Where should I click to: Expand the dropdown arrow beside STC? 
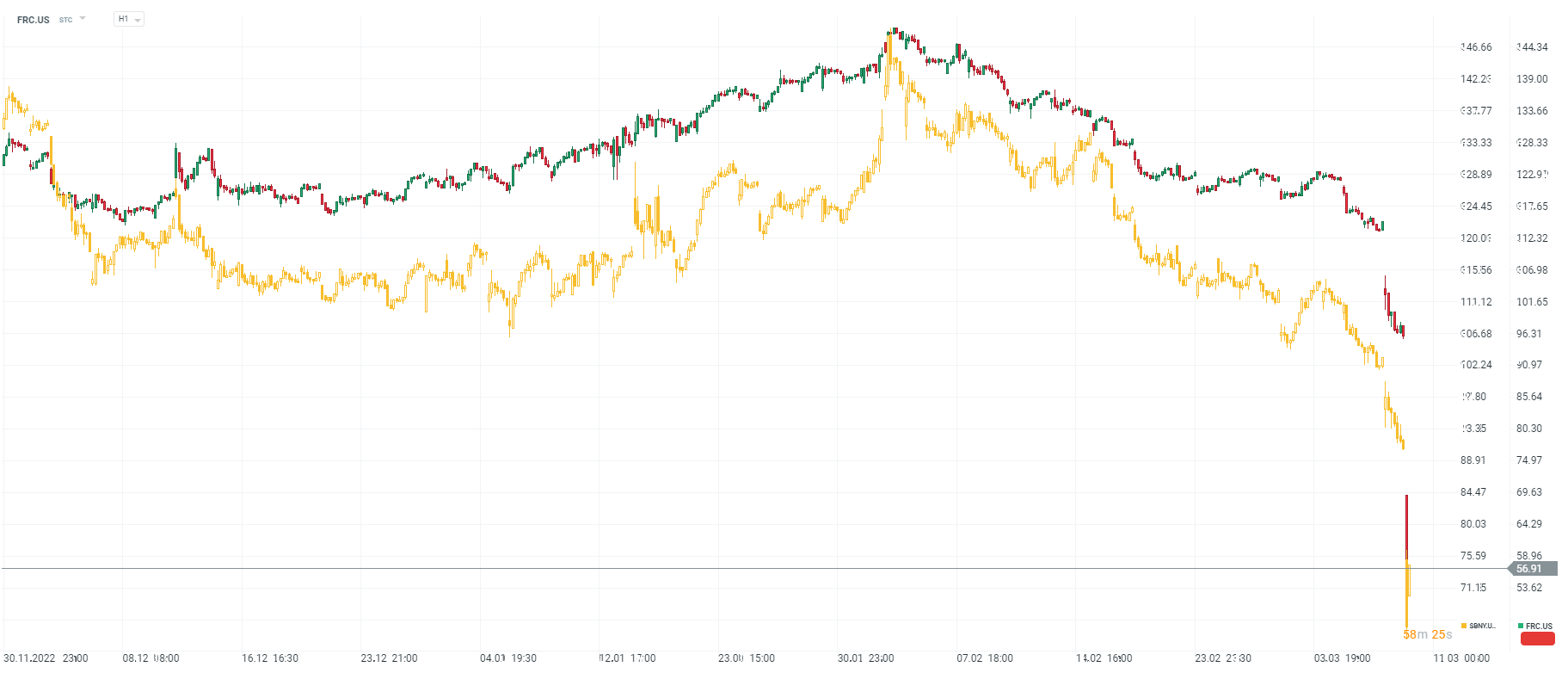83,18
